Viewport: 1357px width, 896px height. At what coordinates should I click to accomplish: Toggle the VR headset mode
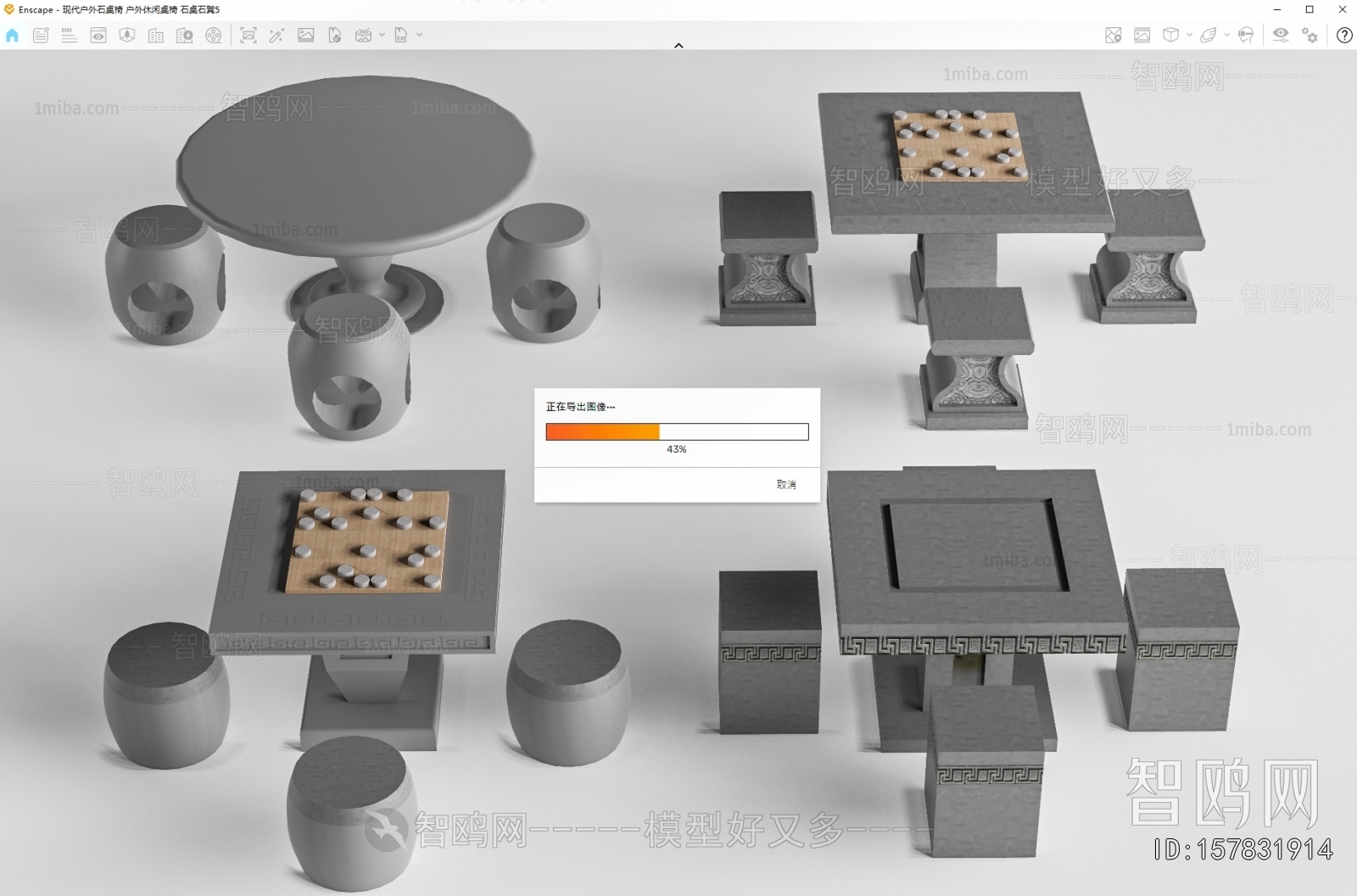coord(1246,35)
